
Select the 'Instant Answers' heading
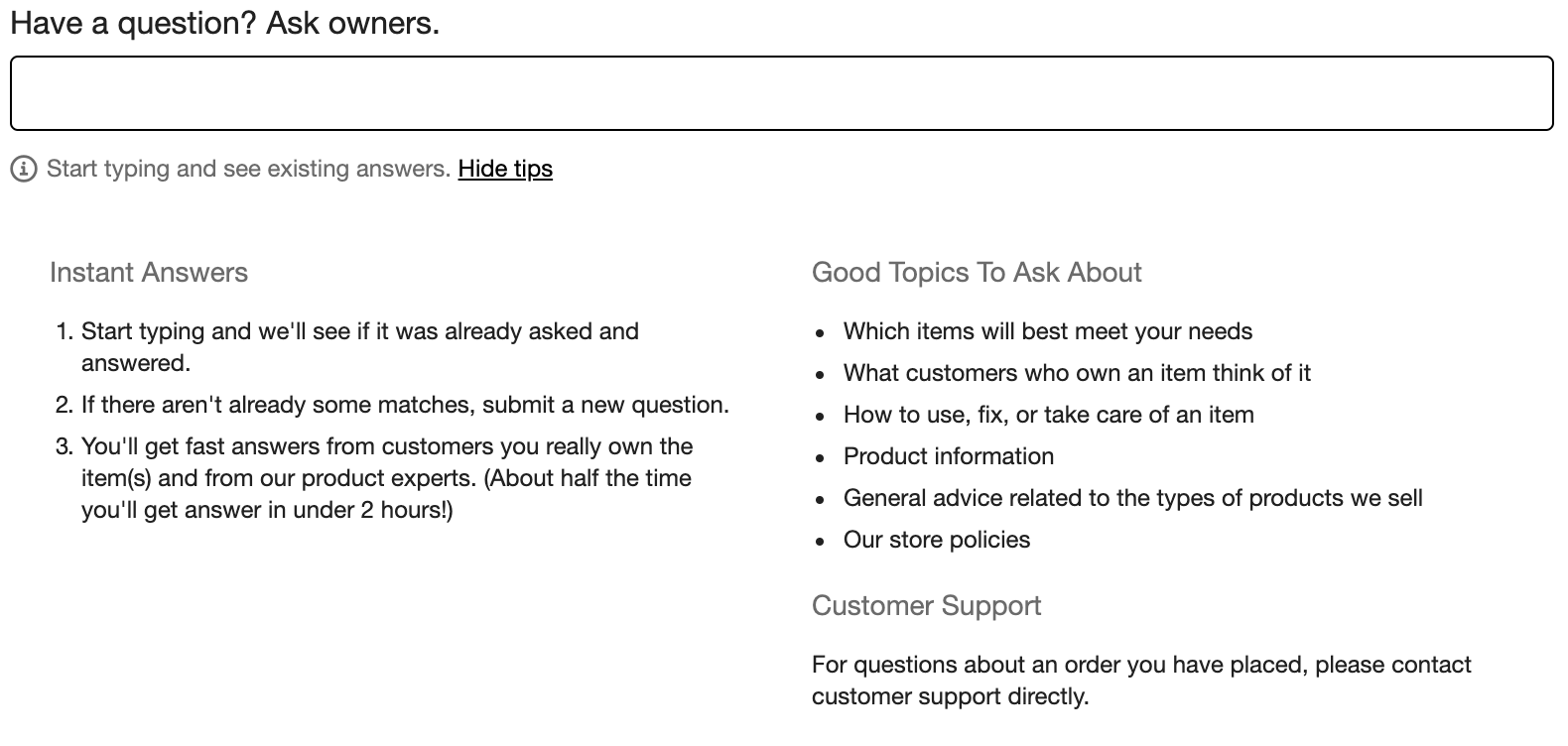149,273
